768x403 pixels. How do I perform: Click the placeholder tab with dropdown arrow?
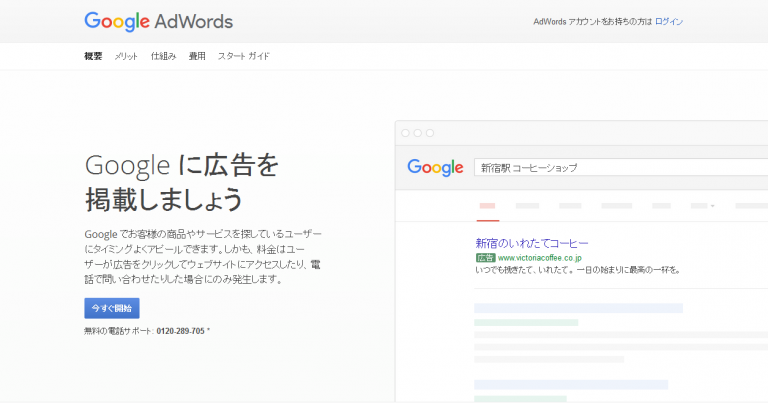pos(702,206)
